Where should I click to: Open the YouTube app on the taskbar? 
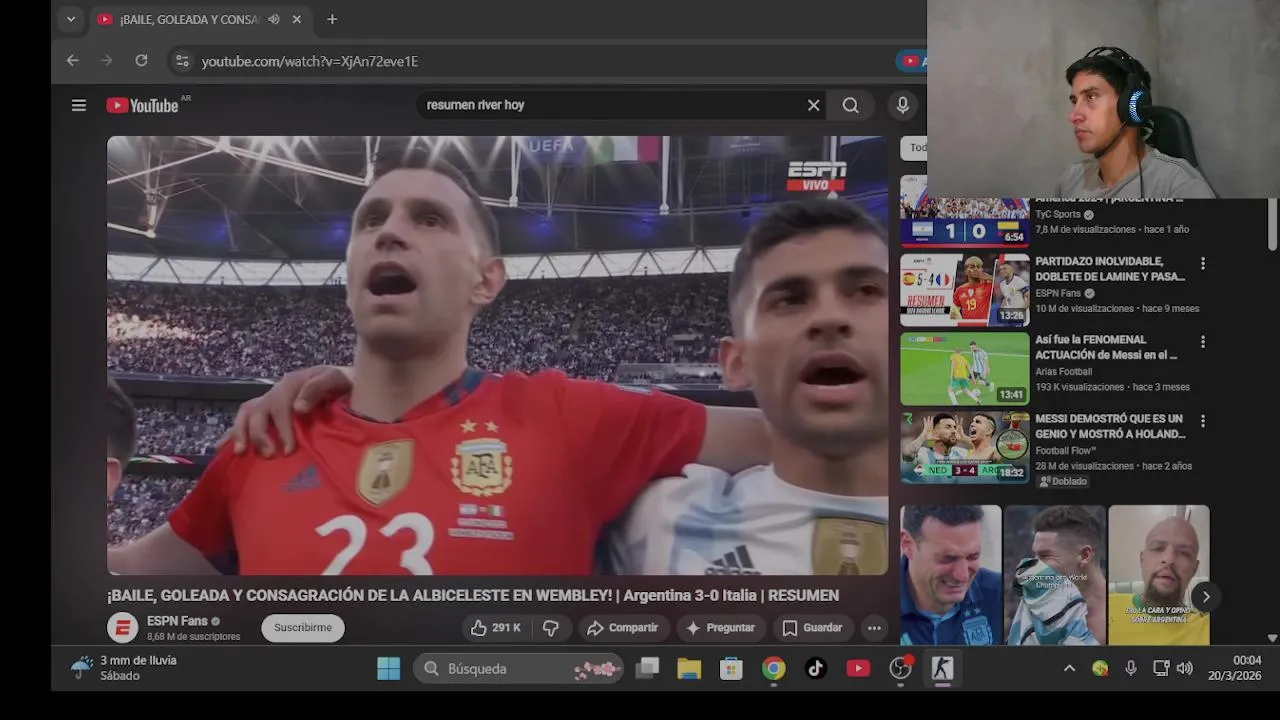tap(858, 668)
